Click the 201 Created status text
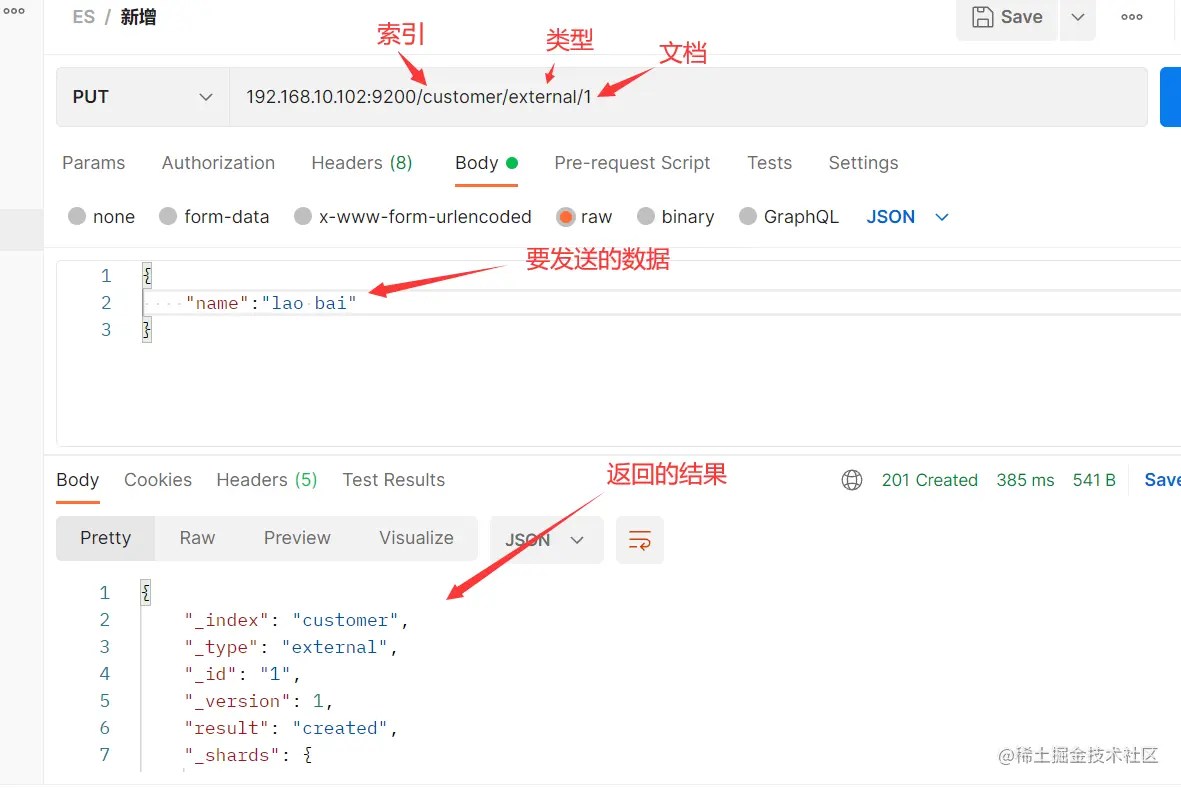 pos(929,480)
